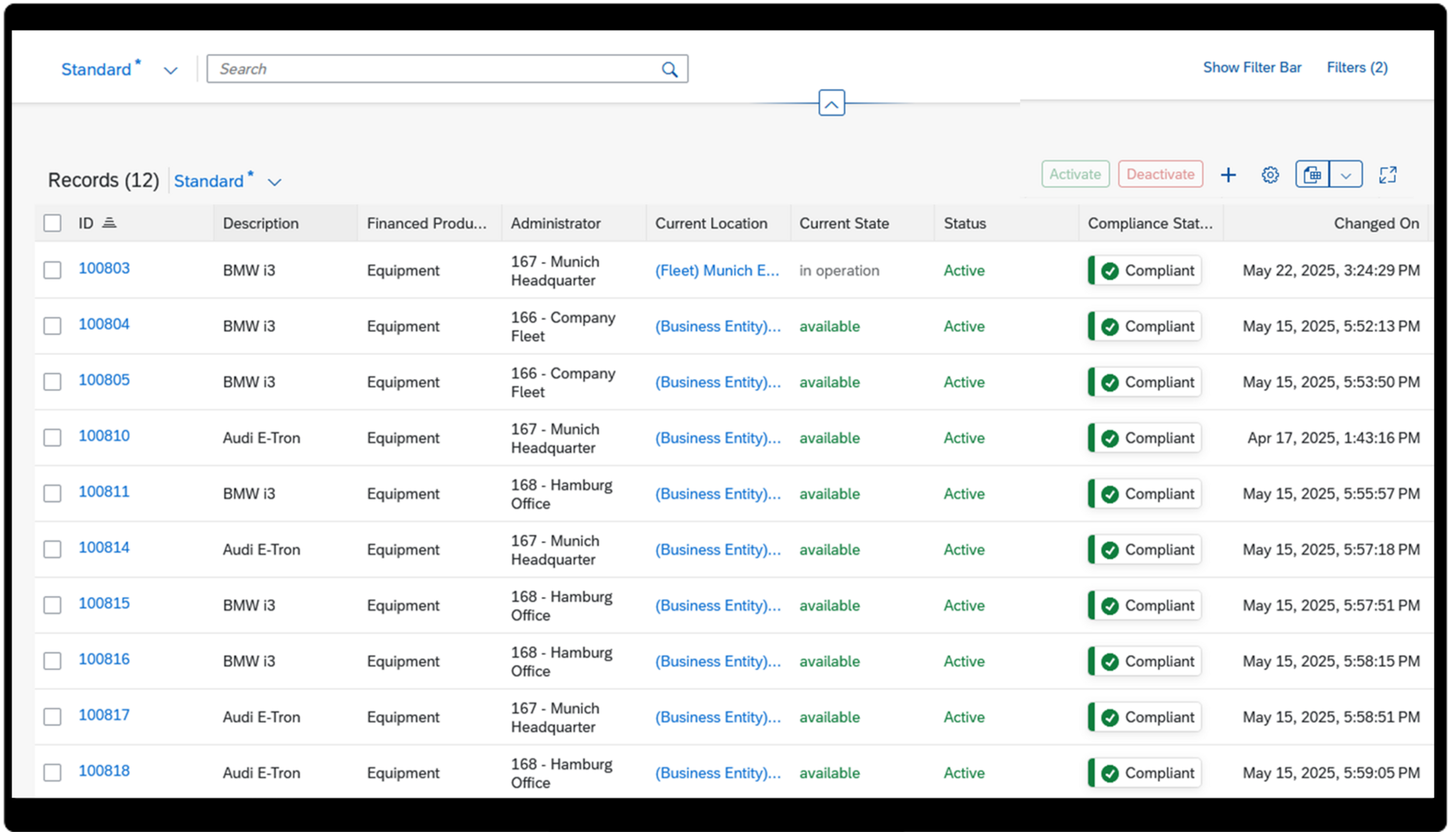Collapse the header with the arrow button
The width and height of the screenshot is (1456, 832).
(831, 102)
